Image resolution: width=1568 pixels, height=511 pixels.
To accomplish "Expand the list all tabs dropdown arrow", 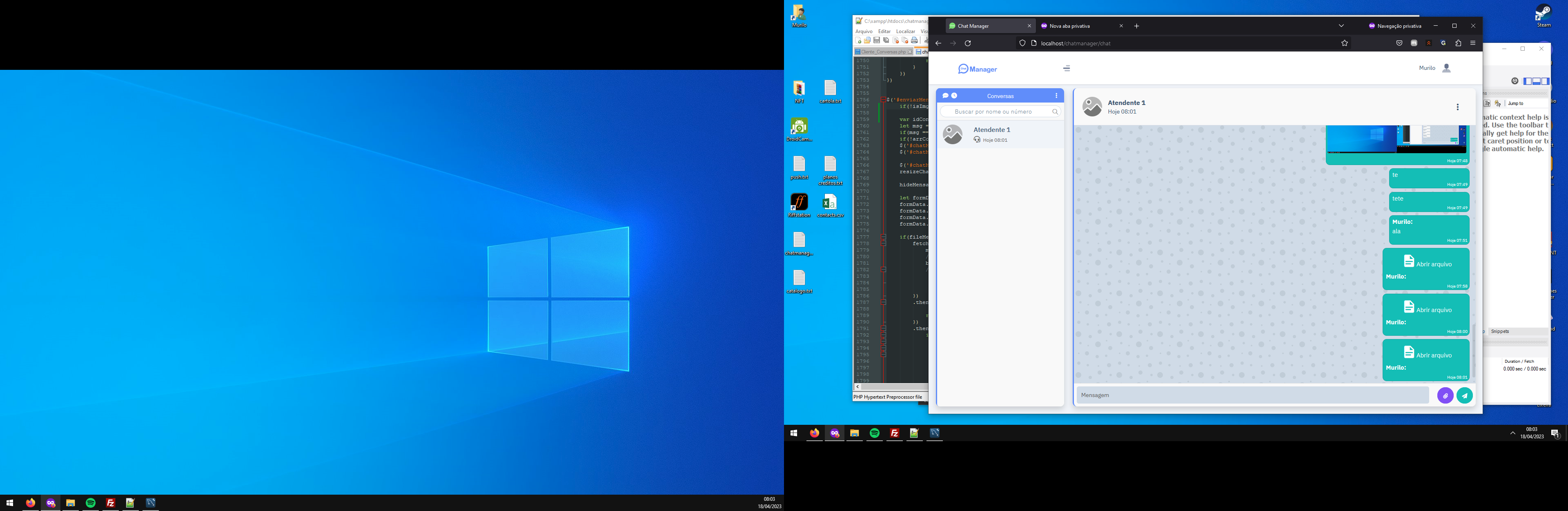I will pyautogui.click(x=1341, y=26).
